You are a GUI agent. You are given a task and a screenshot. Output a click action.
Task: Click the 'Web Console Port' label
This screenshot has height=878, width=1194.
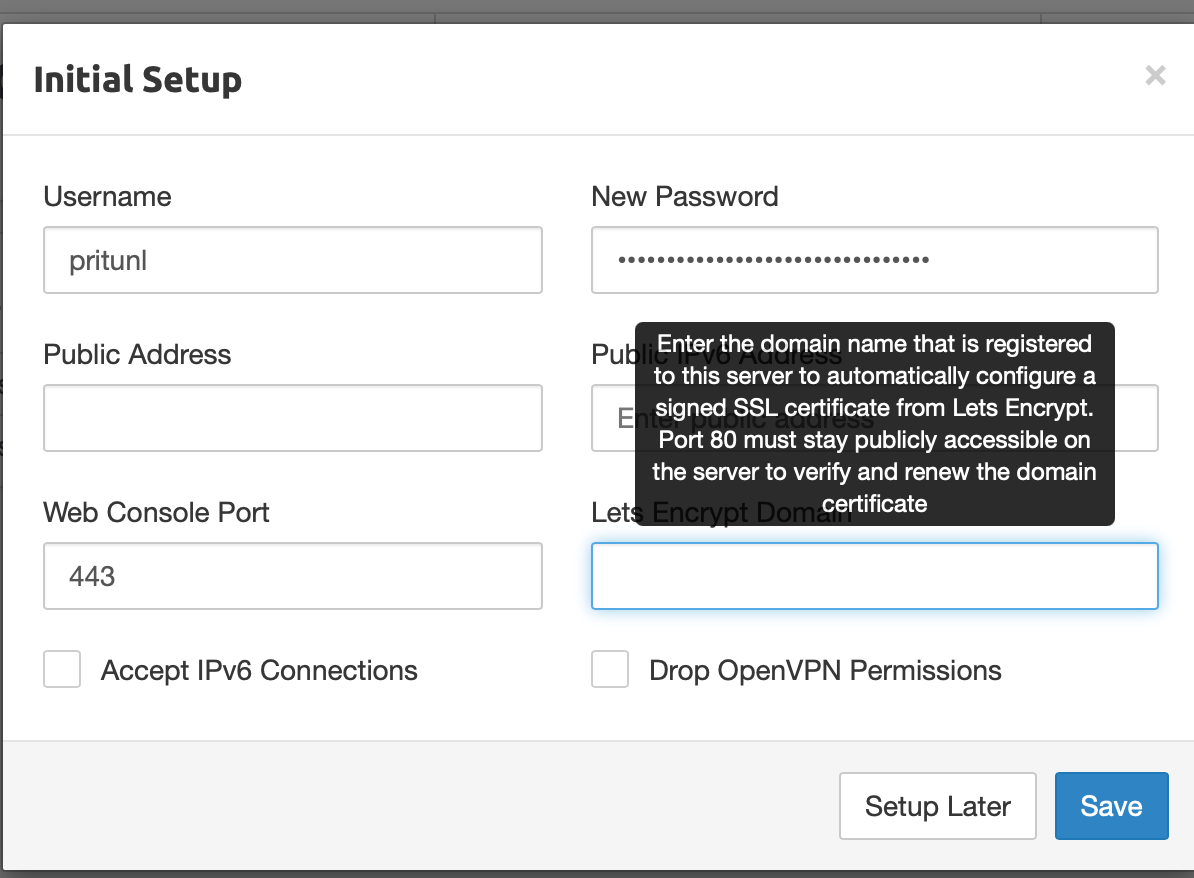click(156, 512)
